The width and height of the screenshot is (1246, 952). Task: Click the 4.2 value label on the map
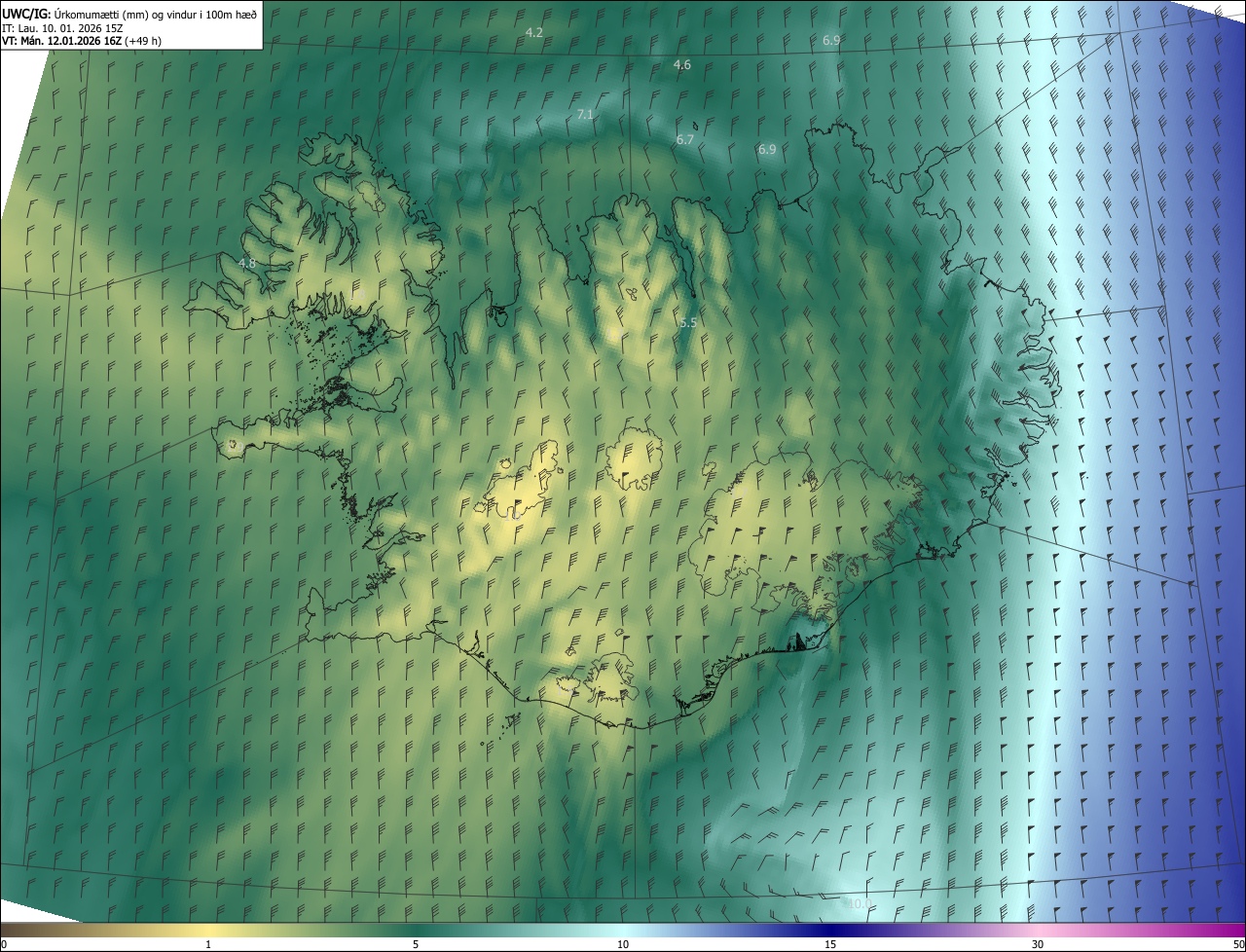[533, 32]
